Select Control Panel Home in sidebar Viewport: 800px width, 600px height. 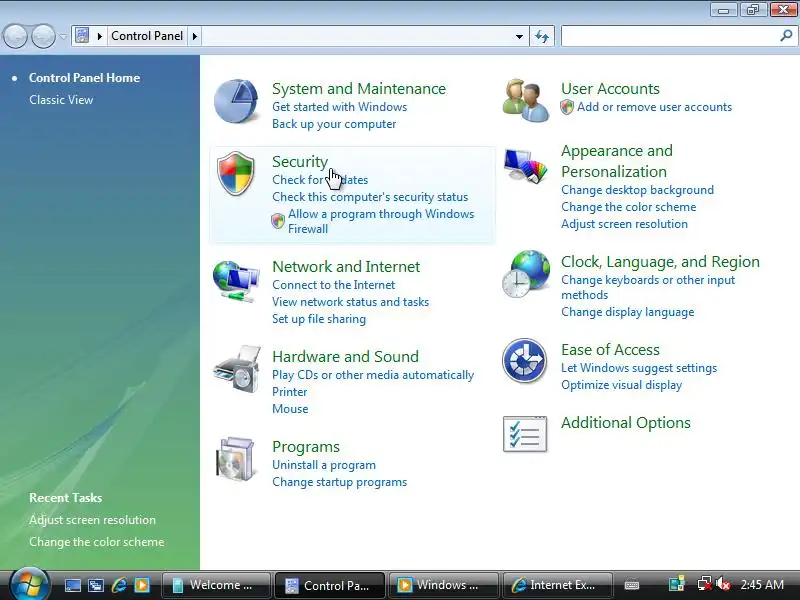point(84,78)
